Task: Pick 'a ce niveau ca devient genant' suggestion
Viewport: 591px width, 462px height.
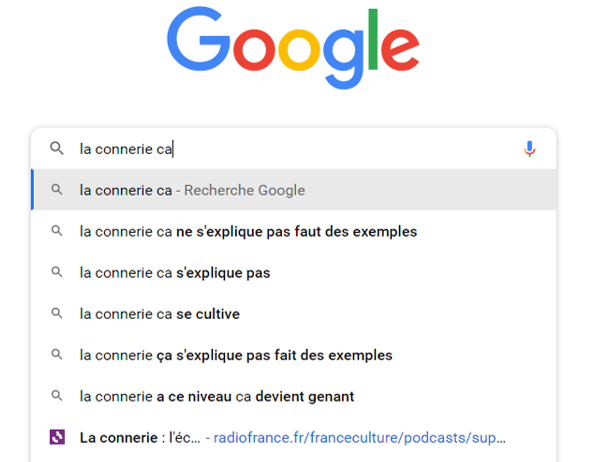Action: pos(294,396)
